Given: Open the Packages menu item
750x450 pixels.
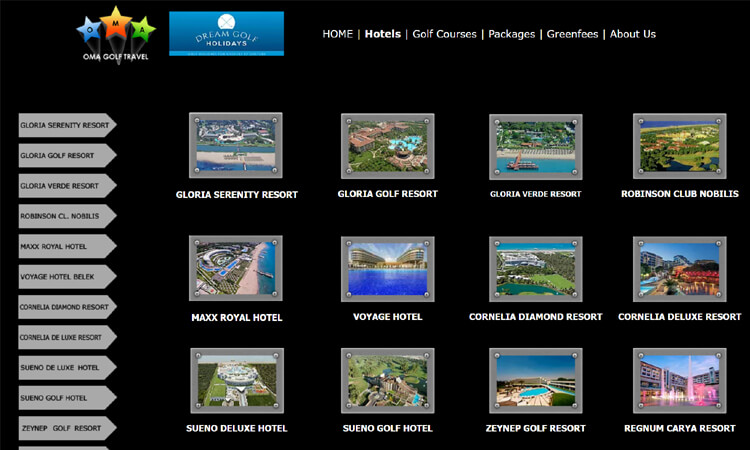Looking at the screenshot, I should (x=511, y=34).
